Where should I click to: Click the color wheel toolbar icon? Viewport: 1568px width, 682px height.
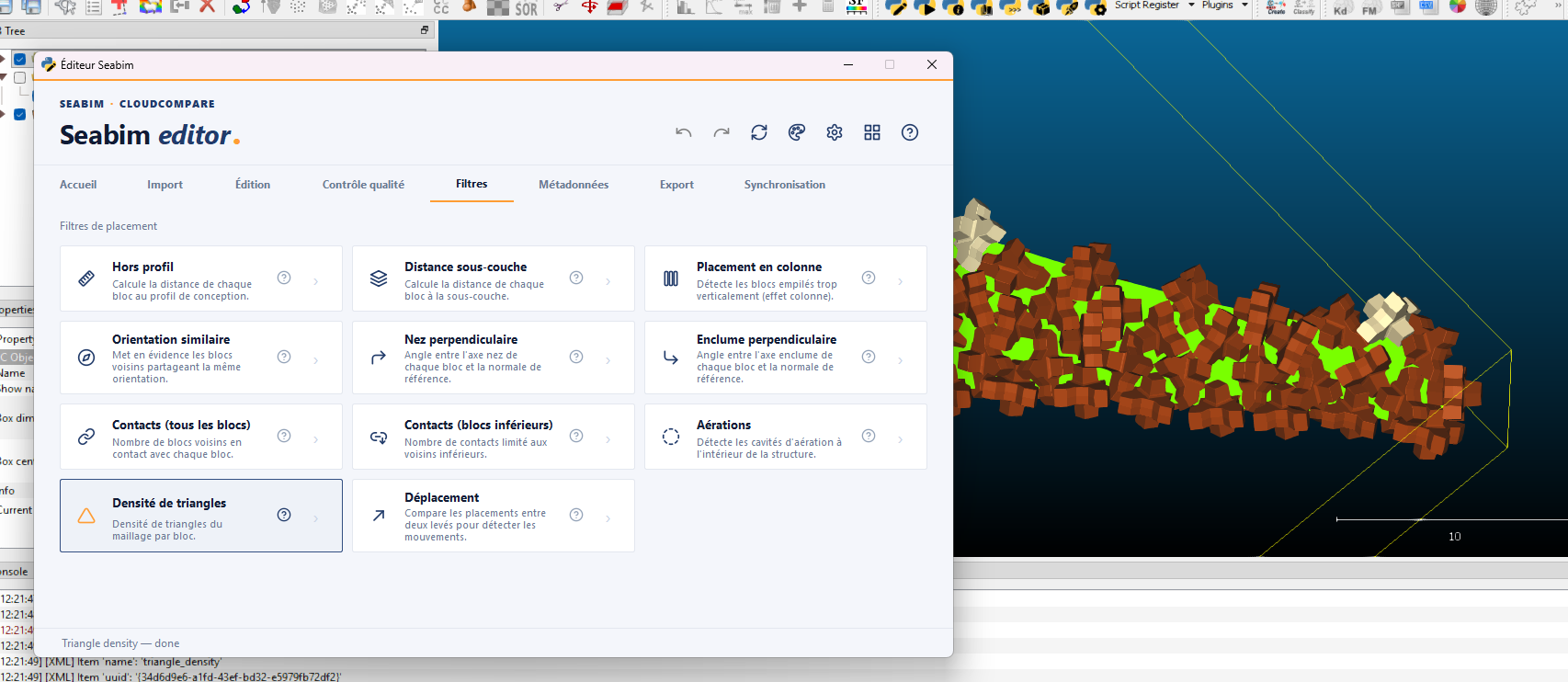tap(1457, 6)
